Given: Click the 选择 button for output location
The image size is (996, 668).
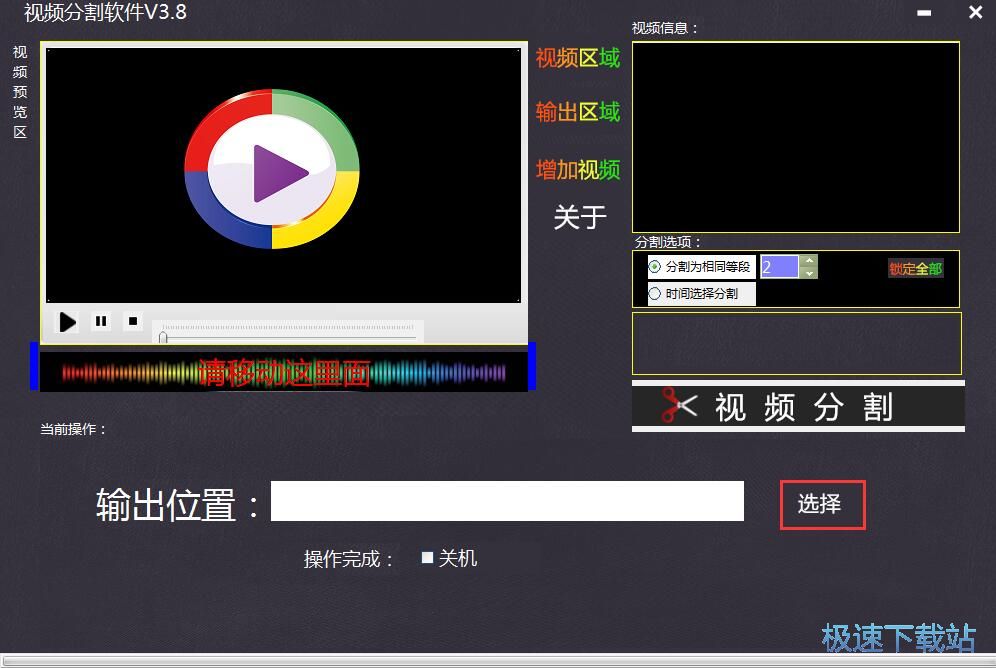Looking at the screenshot, I should coord(821,505).
